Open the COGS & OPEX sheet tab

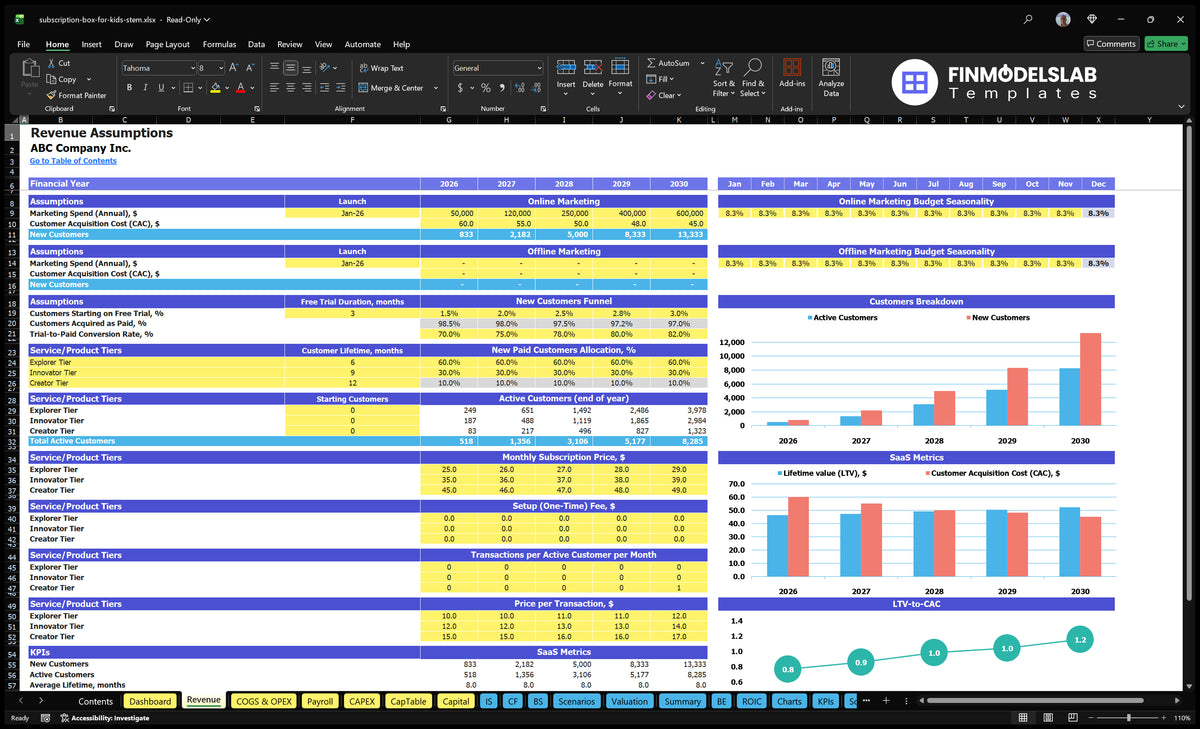(x=263, y=701)
